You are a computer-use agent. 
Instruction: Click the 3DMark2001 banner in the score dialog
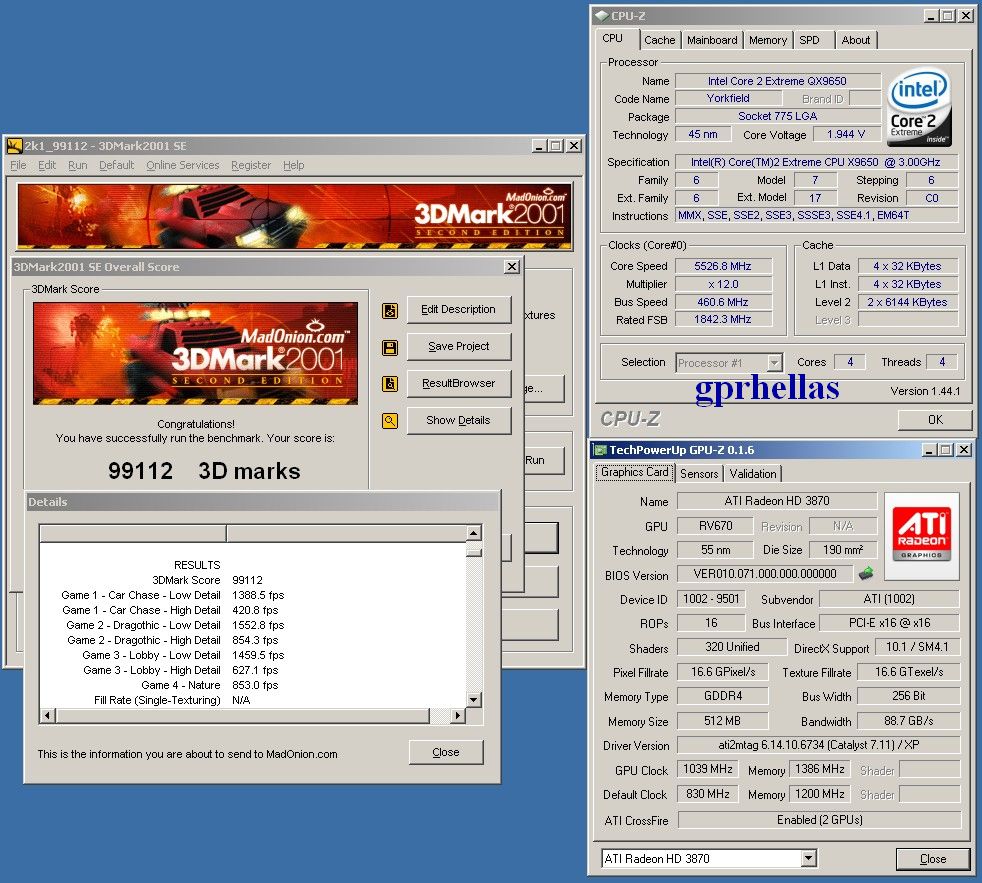point(195,353)
